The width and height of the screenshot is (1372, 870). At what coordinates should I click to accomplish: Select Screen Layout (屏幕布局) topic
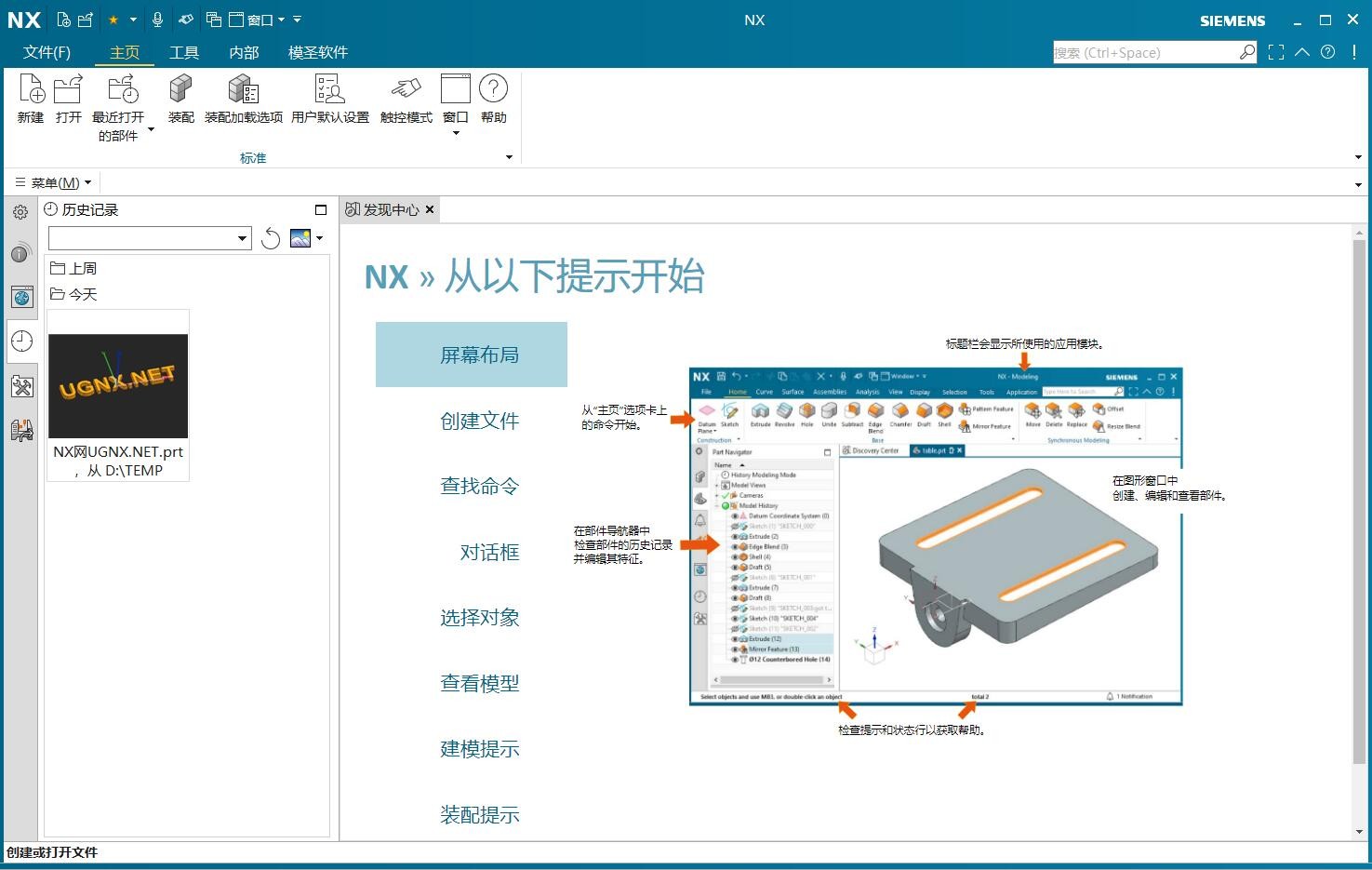pos(472,355)
